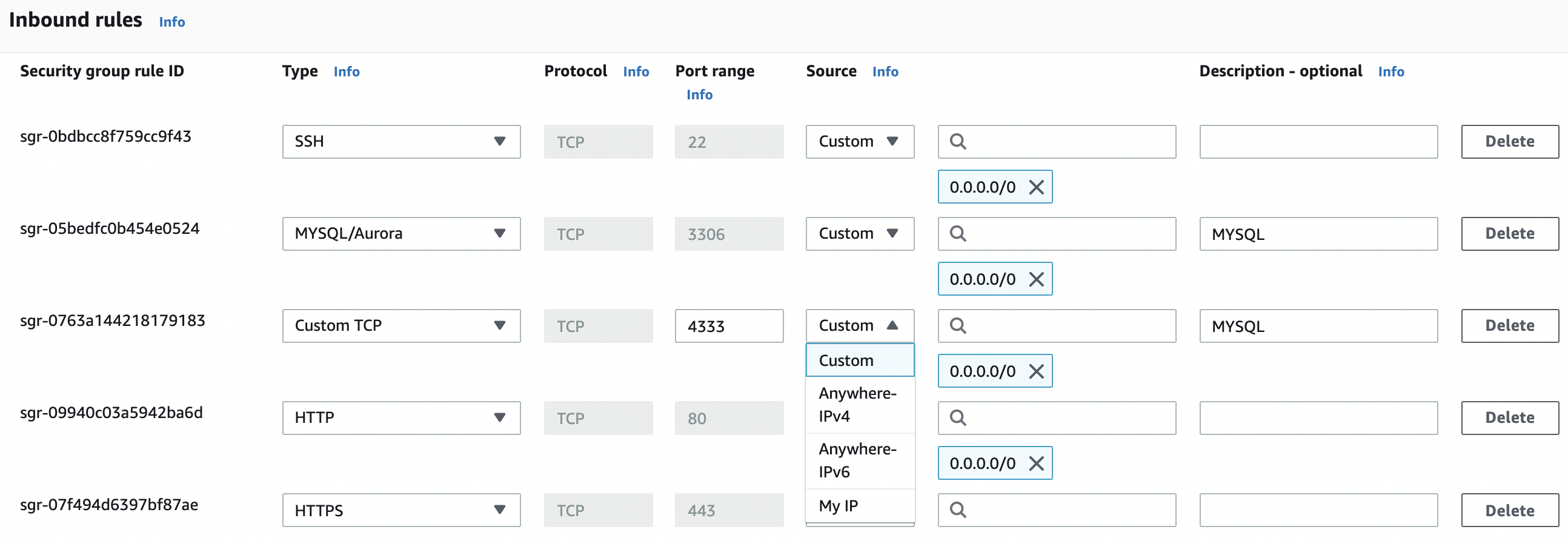Choose My IP in the source options list

pyautogui.click(x=860, y=506)
